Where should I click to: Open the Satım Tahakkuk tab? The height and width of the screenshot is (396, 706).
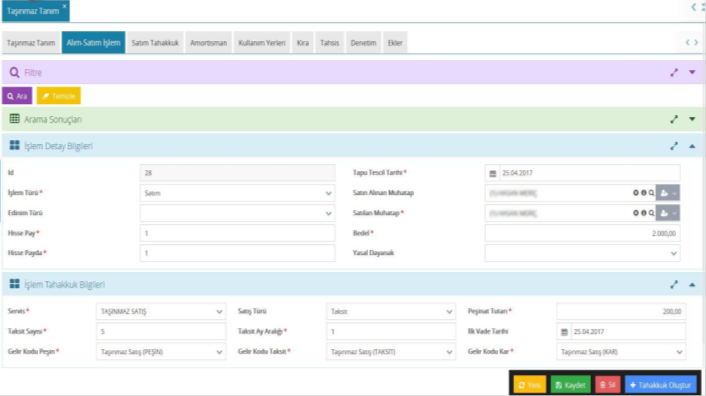point(155,43)
